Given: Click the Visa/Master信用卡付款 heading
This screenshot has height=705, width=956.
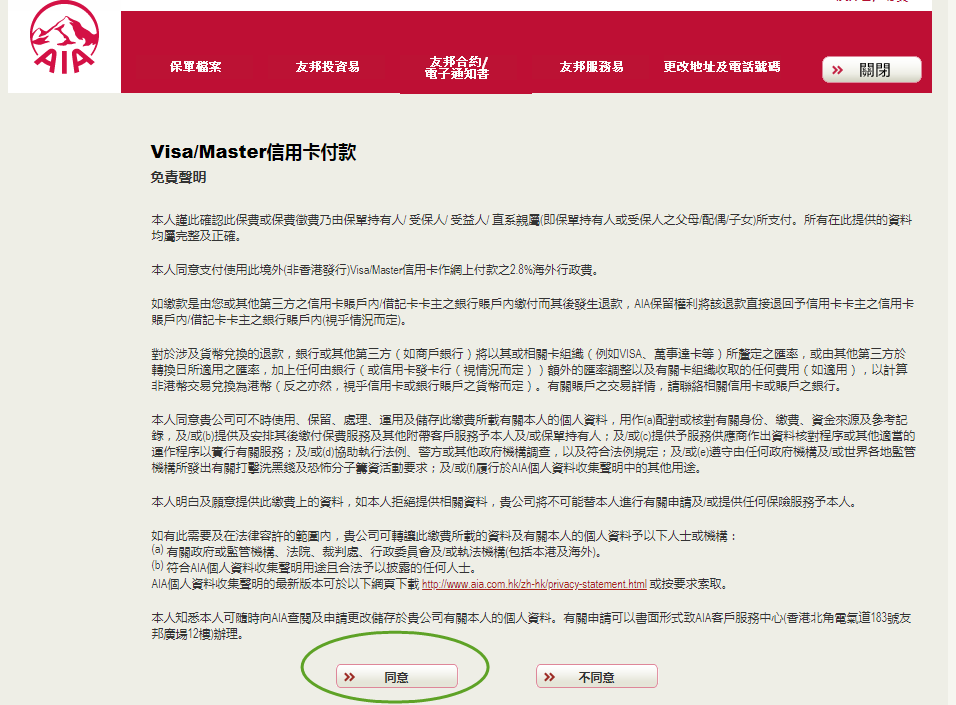Looking at the screenshot, I should click(x=254, y=152).
